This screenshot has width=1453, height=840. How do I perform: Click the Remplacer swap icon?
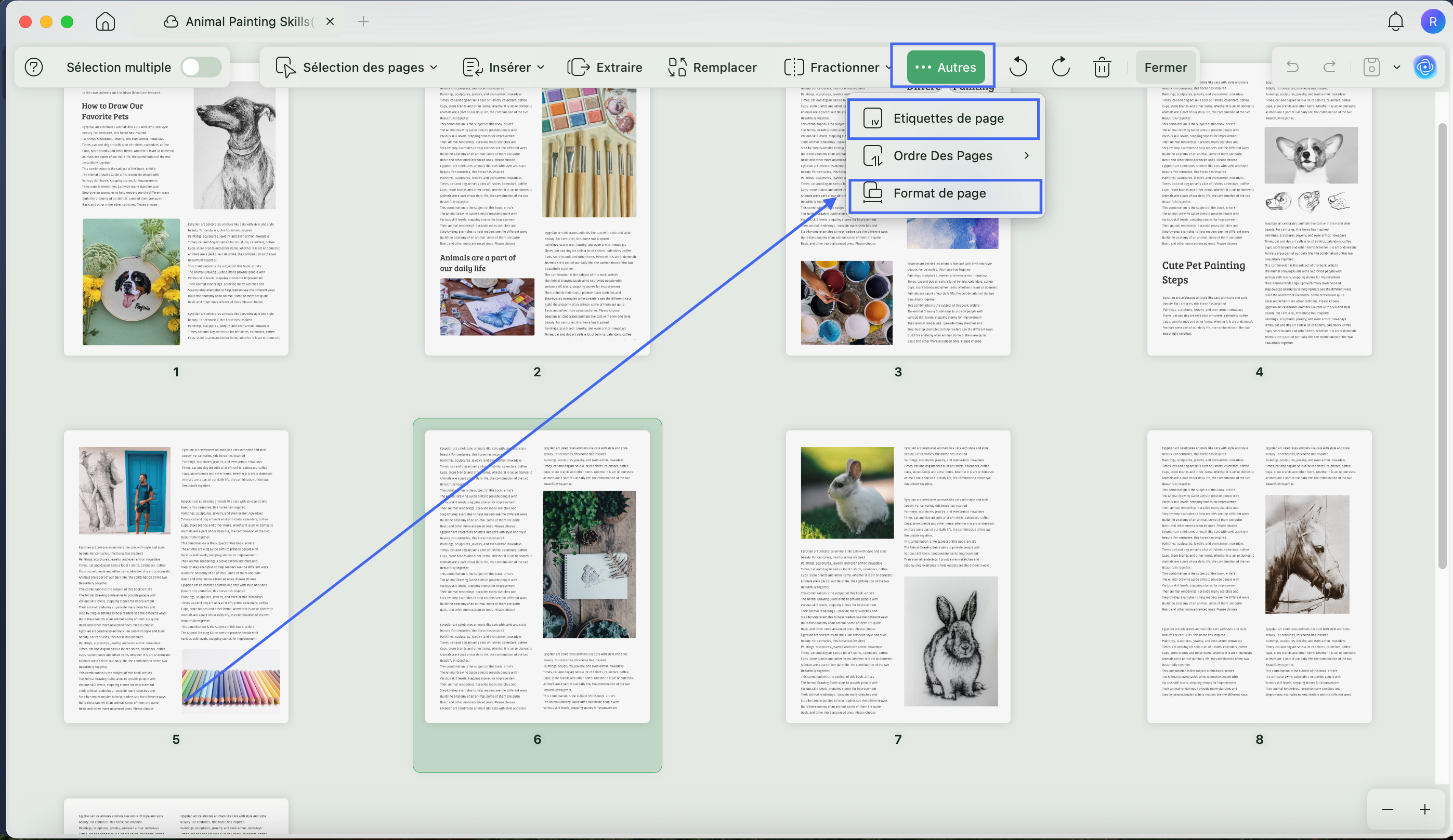click(x=677, y=68)
